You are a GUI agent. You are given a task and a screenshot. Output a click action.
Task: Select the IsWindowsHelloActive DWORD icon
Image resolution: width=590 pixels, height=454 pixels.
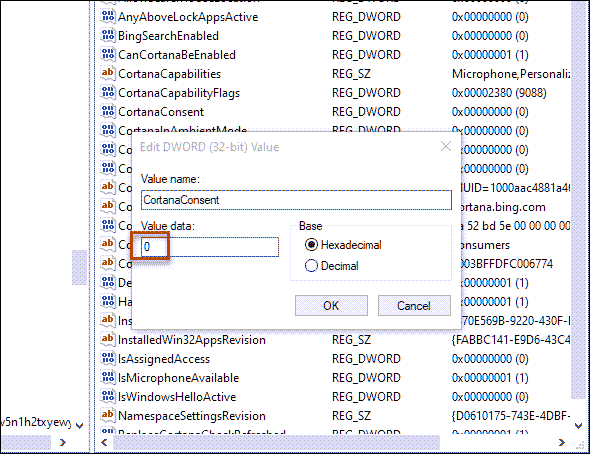108,396
